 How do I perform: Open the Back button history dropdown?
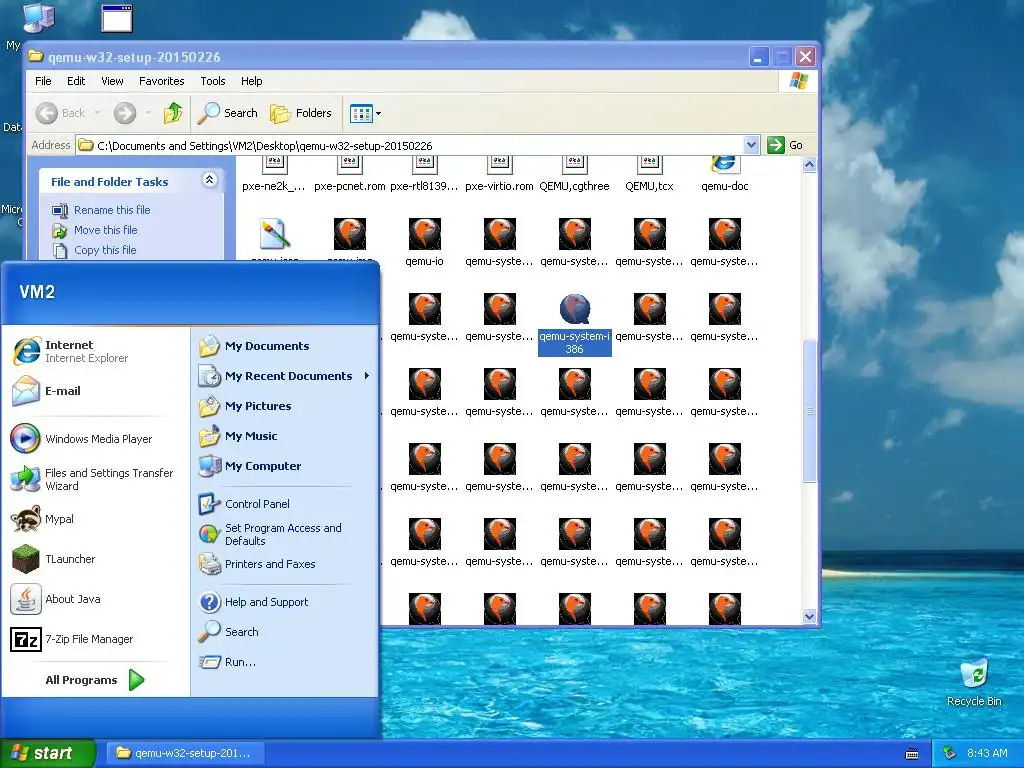point(97,113)
